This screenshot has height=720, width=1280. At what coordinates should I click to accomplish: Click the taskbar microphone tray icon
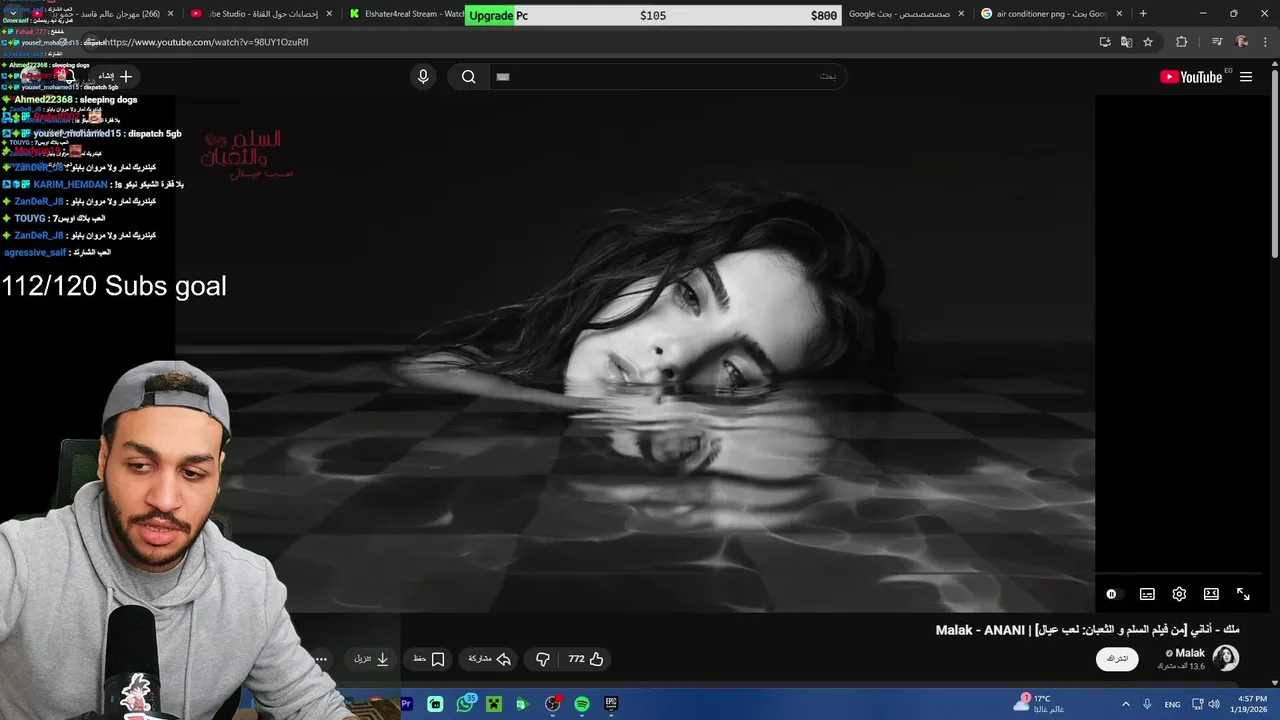tap(1147, 704)
